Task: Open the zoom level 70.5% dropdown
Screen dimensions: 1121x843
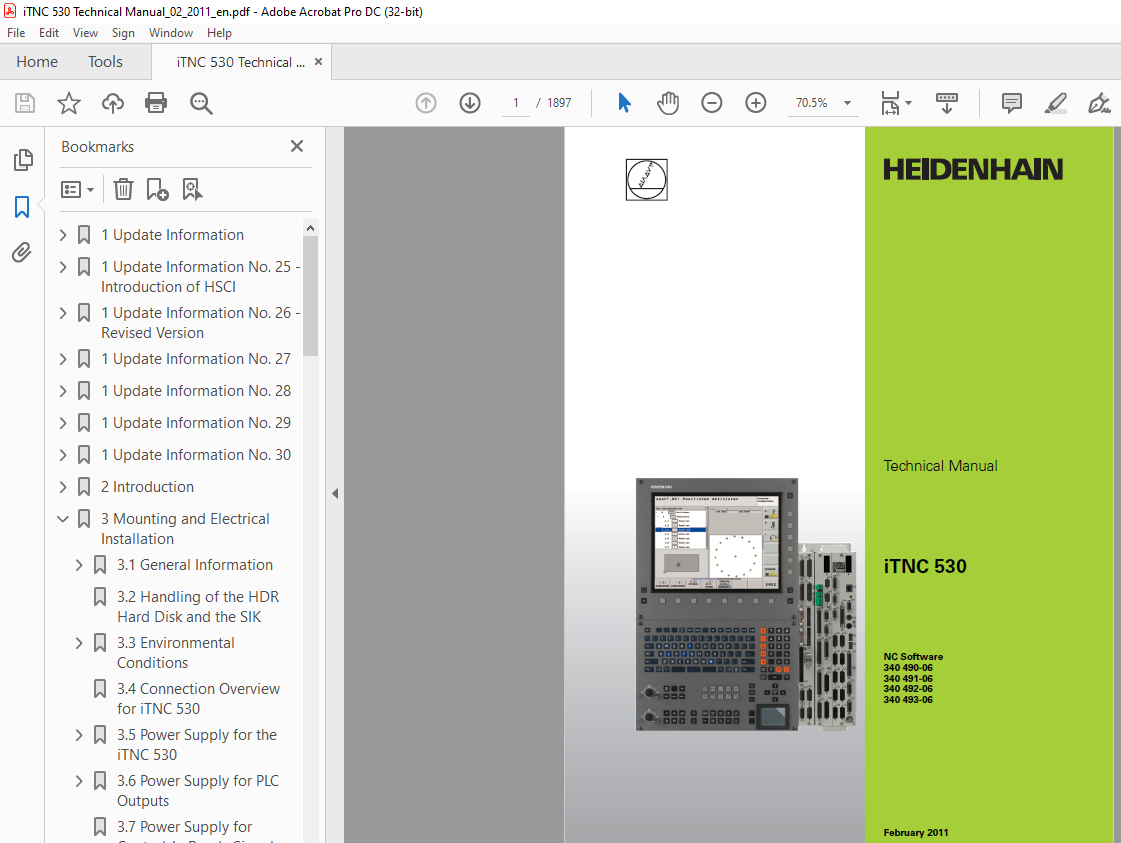Action: pos(847,103)
